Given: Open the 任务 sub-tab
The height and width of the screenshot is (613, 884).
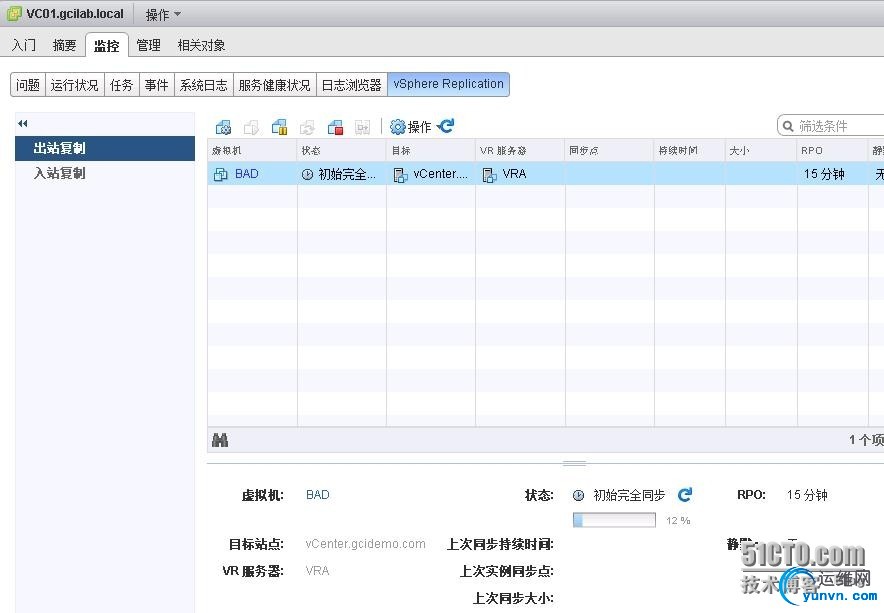Looking at the screenshot, I should (x=122, y=85).
